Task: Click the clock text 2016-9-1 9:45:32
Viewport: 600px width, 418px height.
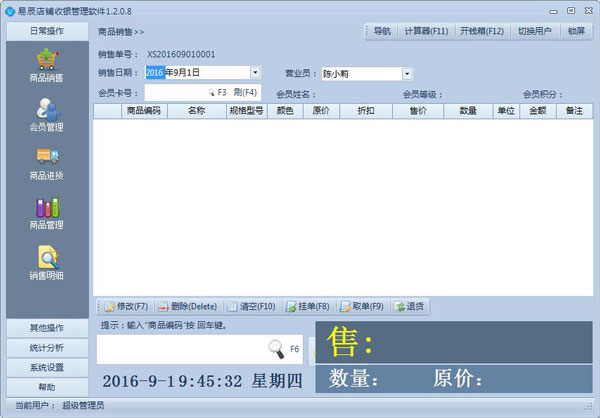Action: (x=172, y=381)
